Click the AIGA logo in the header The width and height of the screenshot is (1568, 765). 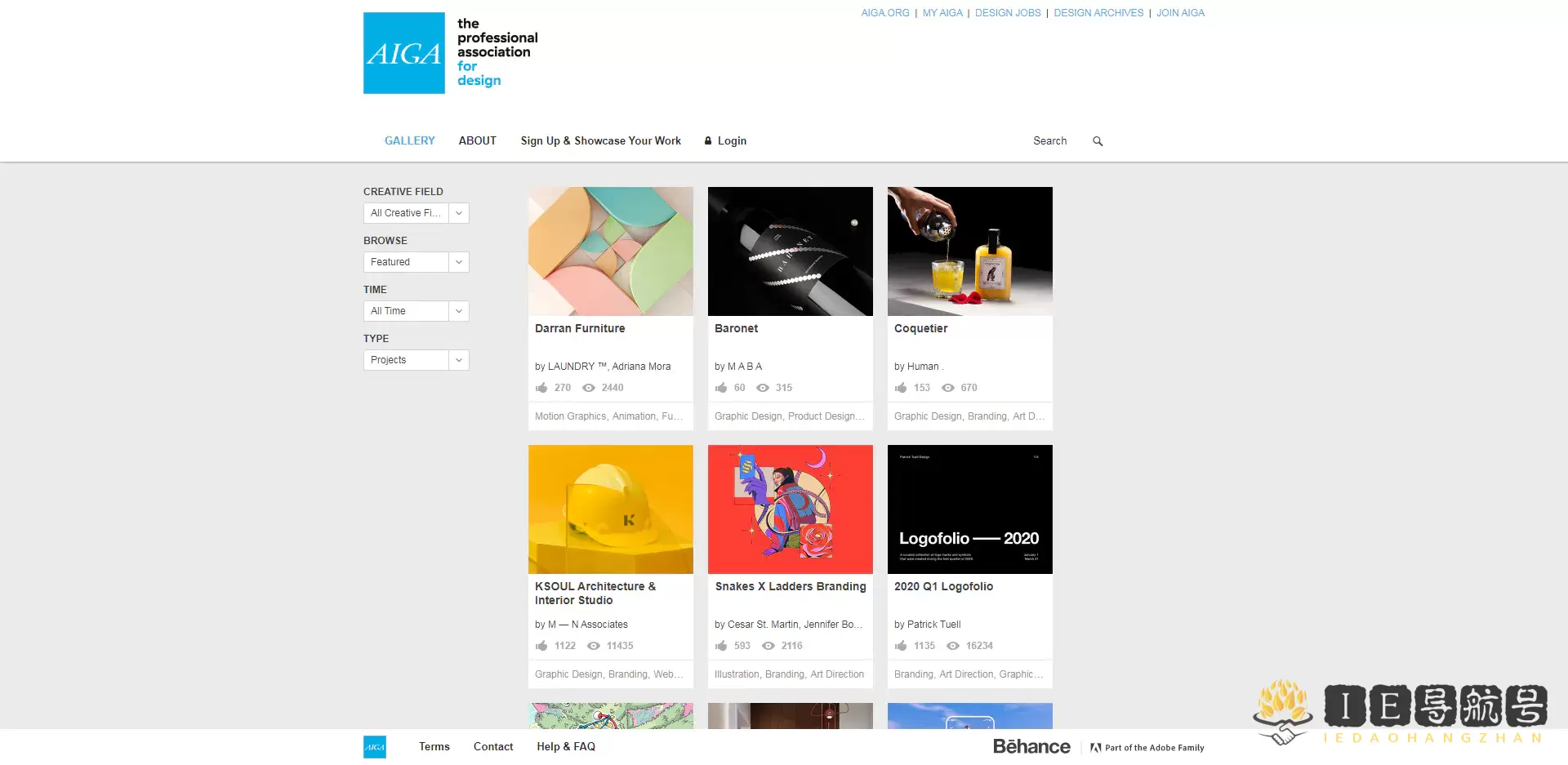[x=403, y=51]
